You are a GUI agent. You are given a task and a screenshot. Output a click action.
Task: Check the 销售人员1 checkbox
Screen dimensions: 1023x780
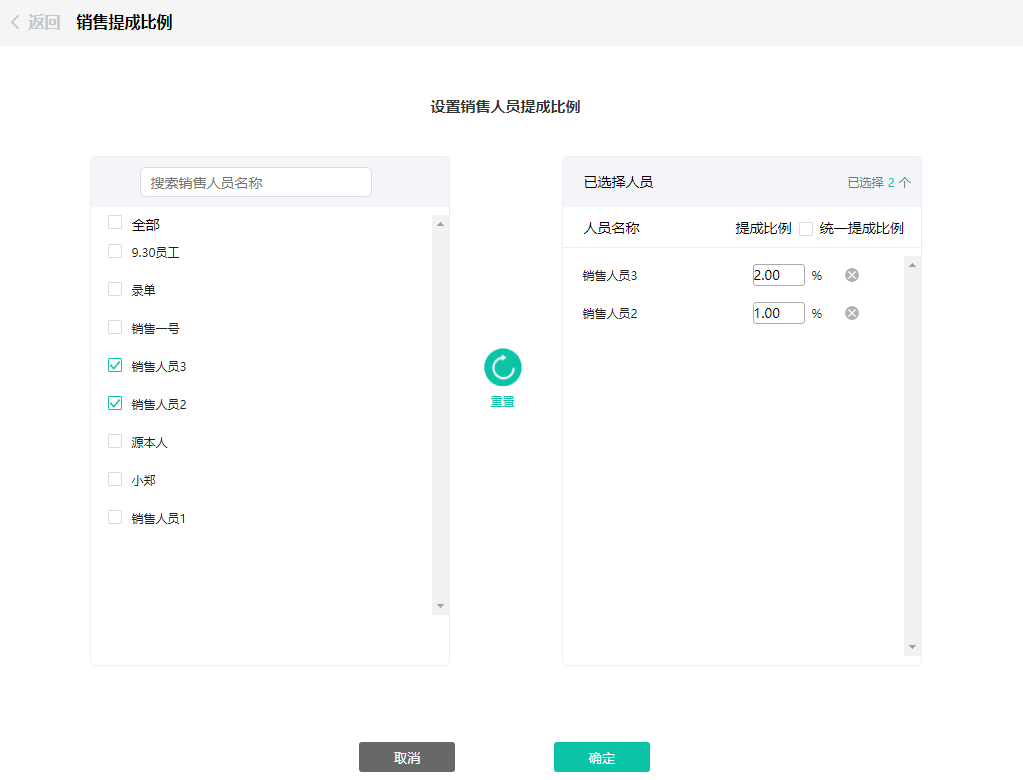coord(114,517)
